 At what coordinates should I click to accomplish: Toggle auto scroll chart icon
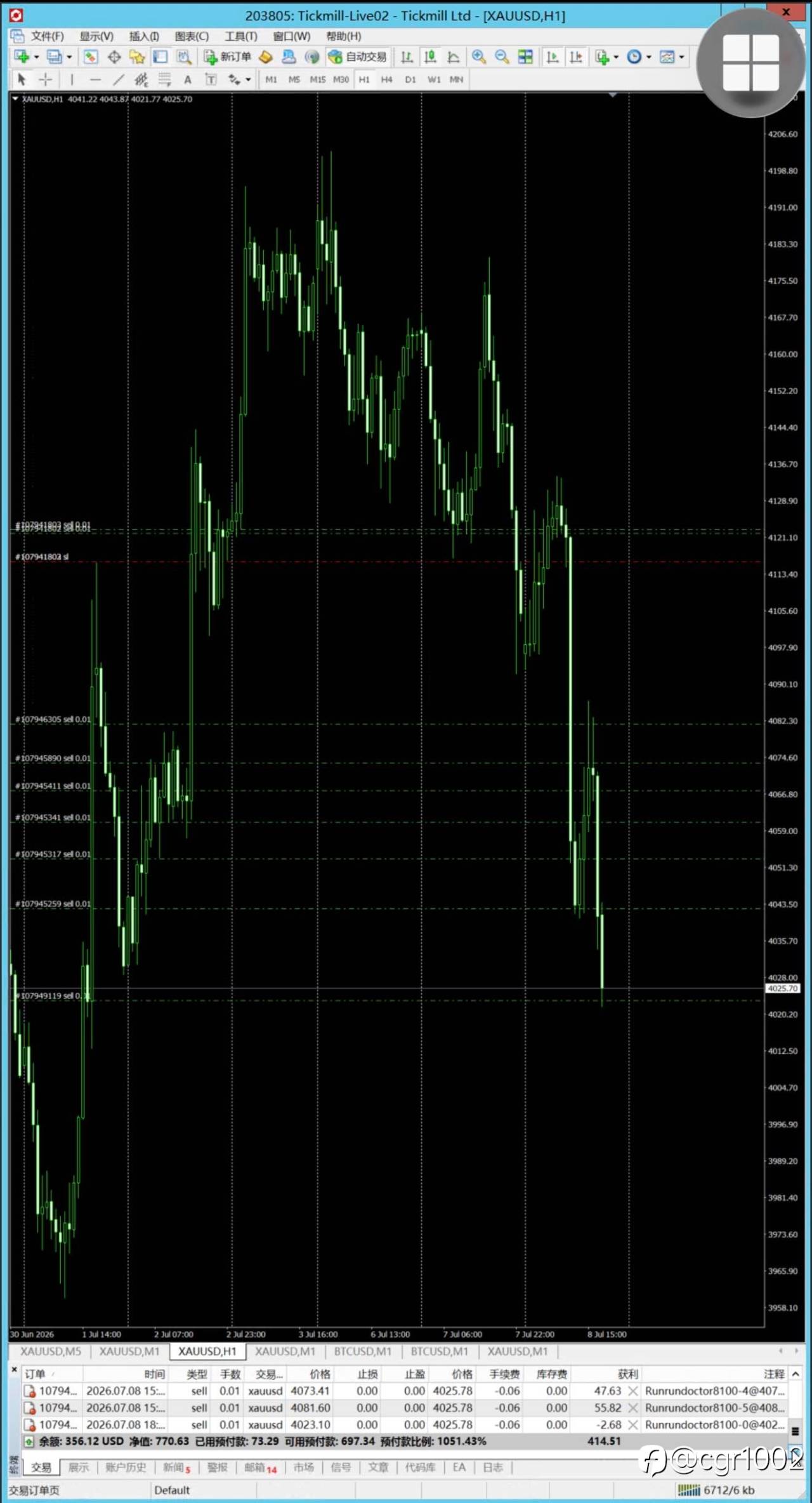pyautogui.click(x=553, y=56)
